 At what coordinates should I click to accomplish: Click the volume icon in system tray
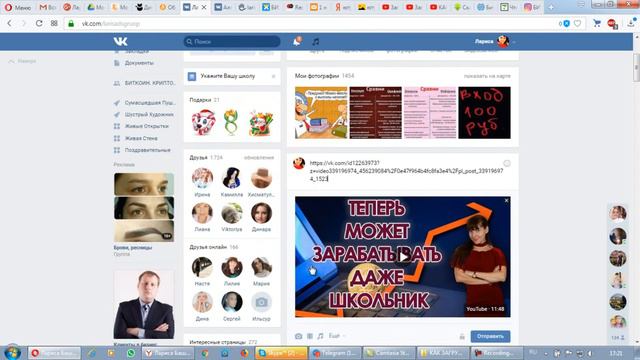click(589, 353)
